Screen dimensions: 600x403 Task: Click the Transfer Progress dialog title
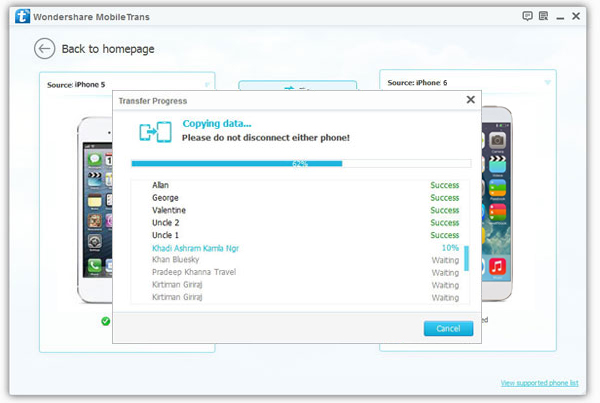[153, 101]
